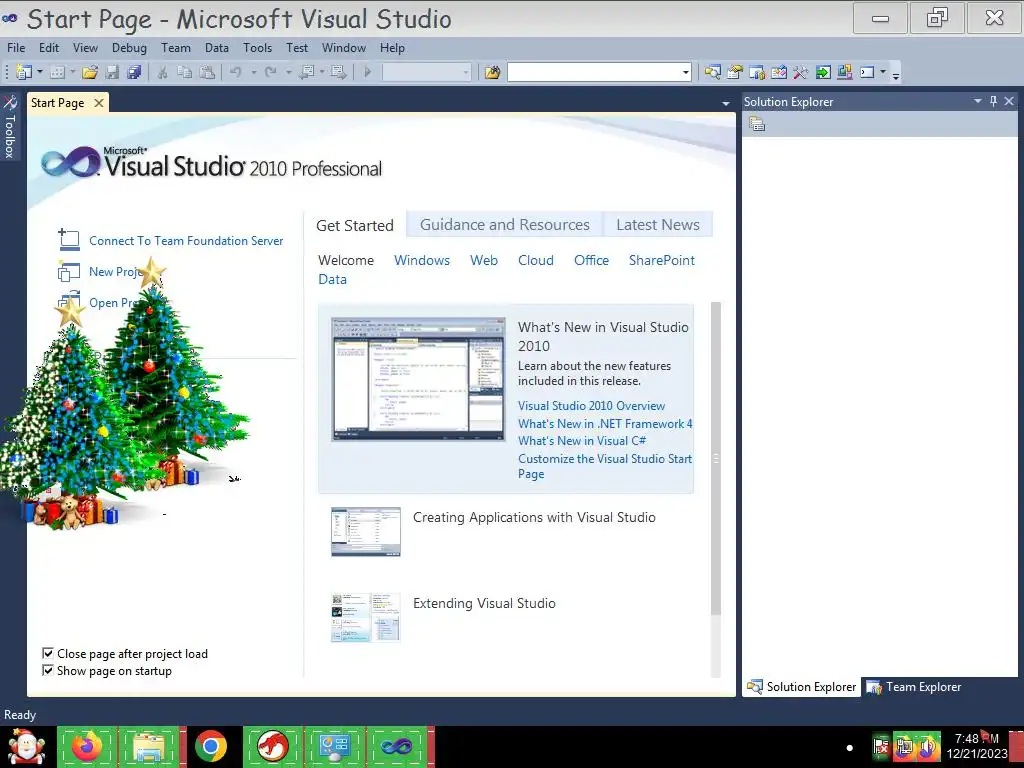Image resolution: width=1024 pixels, height=768 pixels.
Task: Click the Navigate Forward icon
Action: (338, 72)
